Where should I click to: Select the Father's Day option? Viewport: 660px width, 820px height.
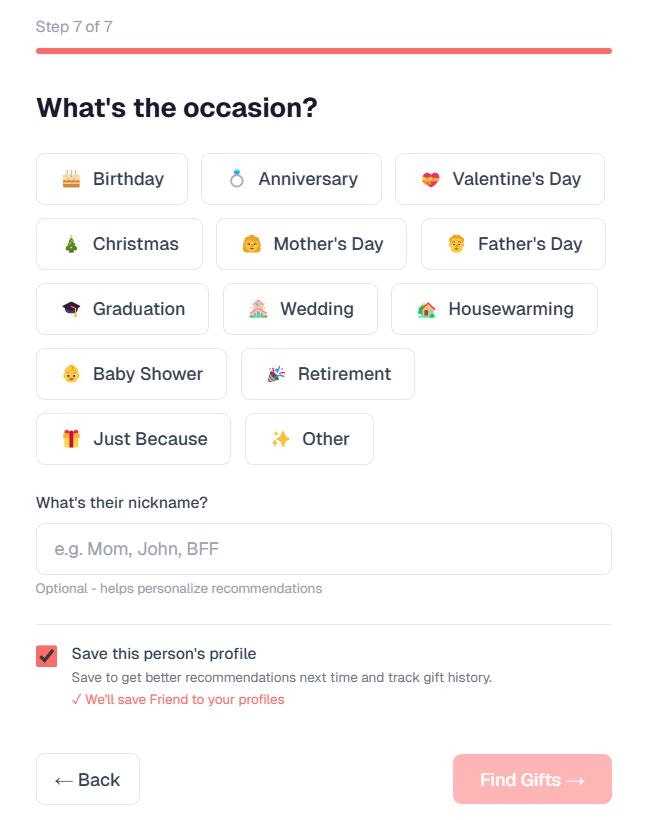coord(513,244)
